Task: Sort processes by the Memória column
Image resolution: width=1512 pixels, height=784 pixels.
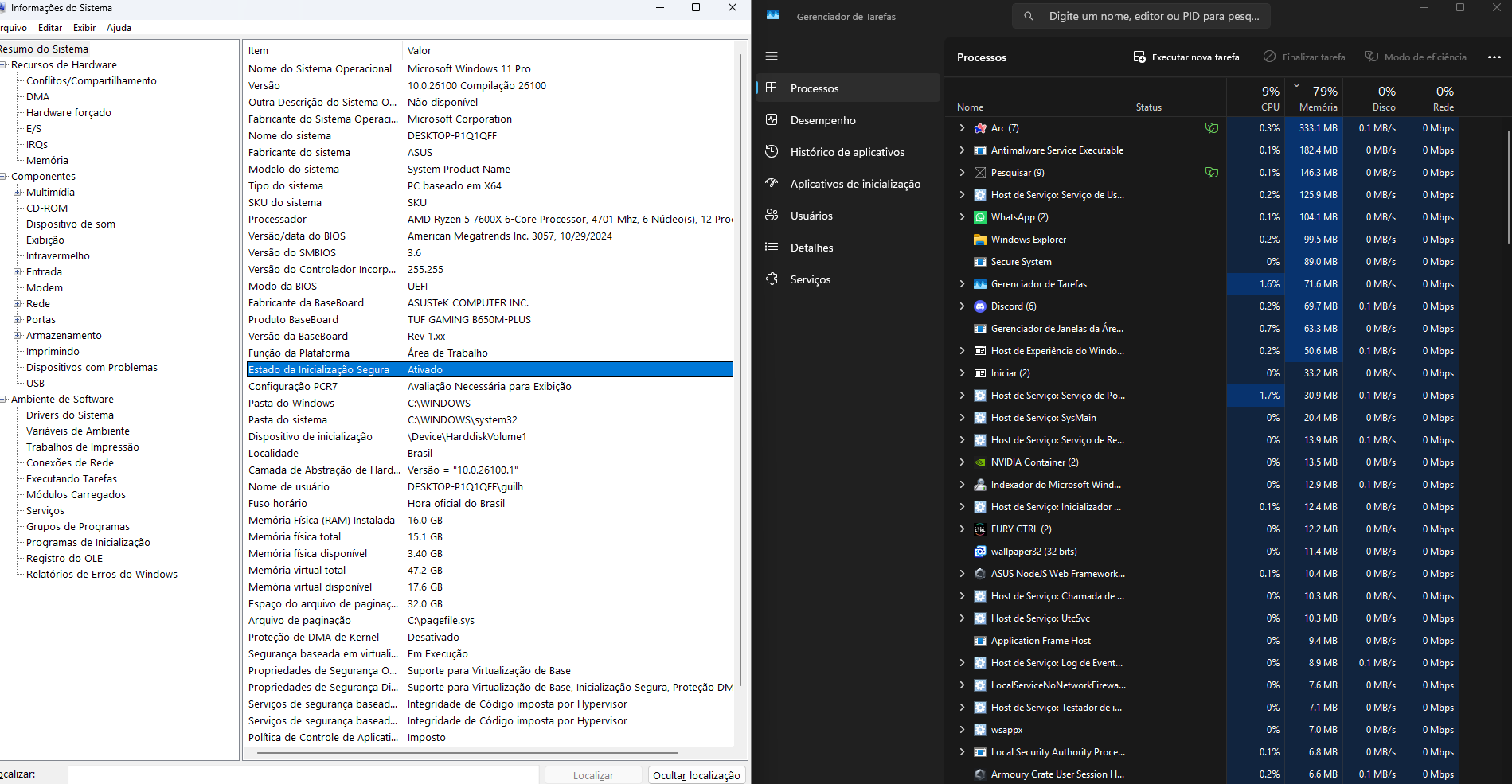Action: [x=1315, y=98]
